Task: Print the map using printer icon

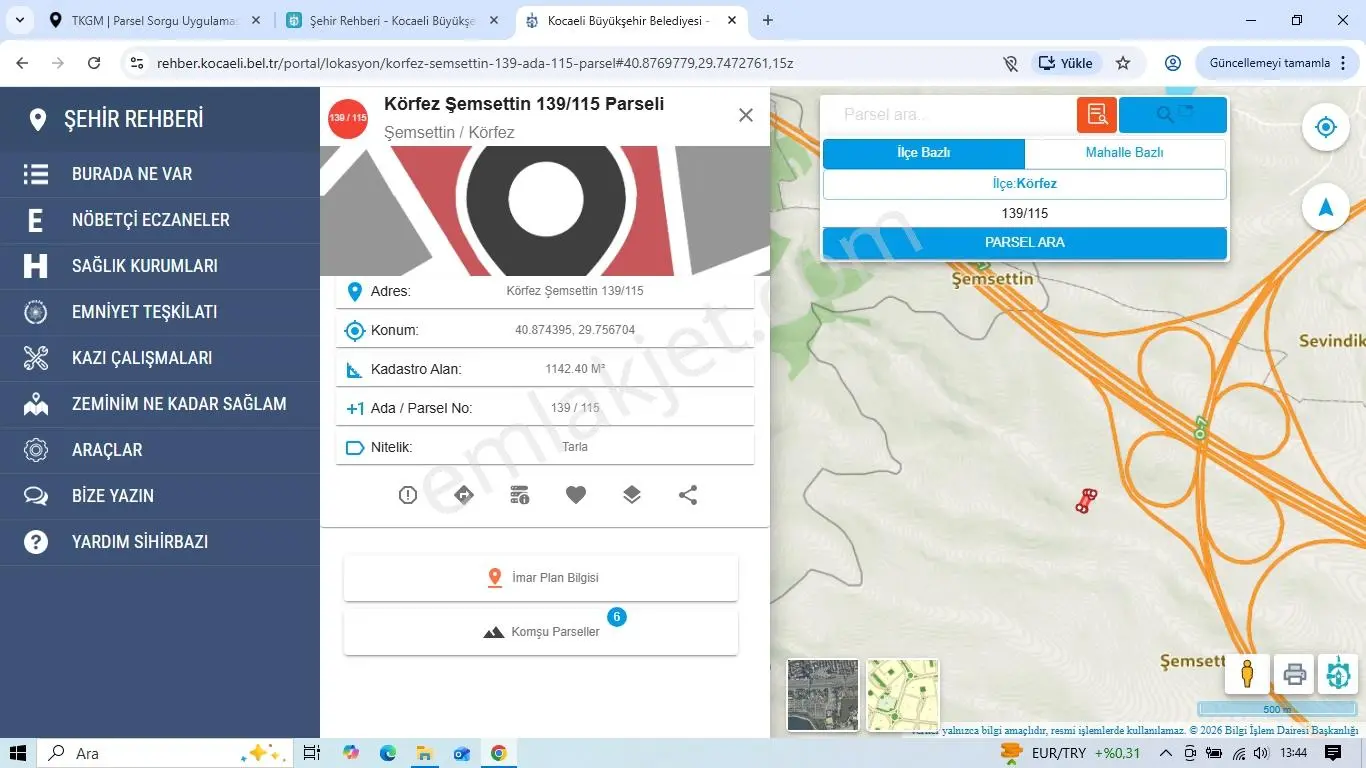Action: pyautogui.click(x=1294, y=674)
